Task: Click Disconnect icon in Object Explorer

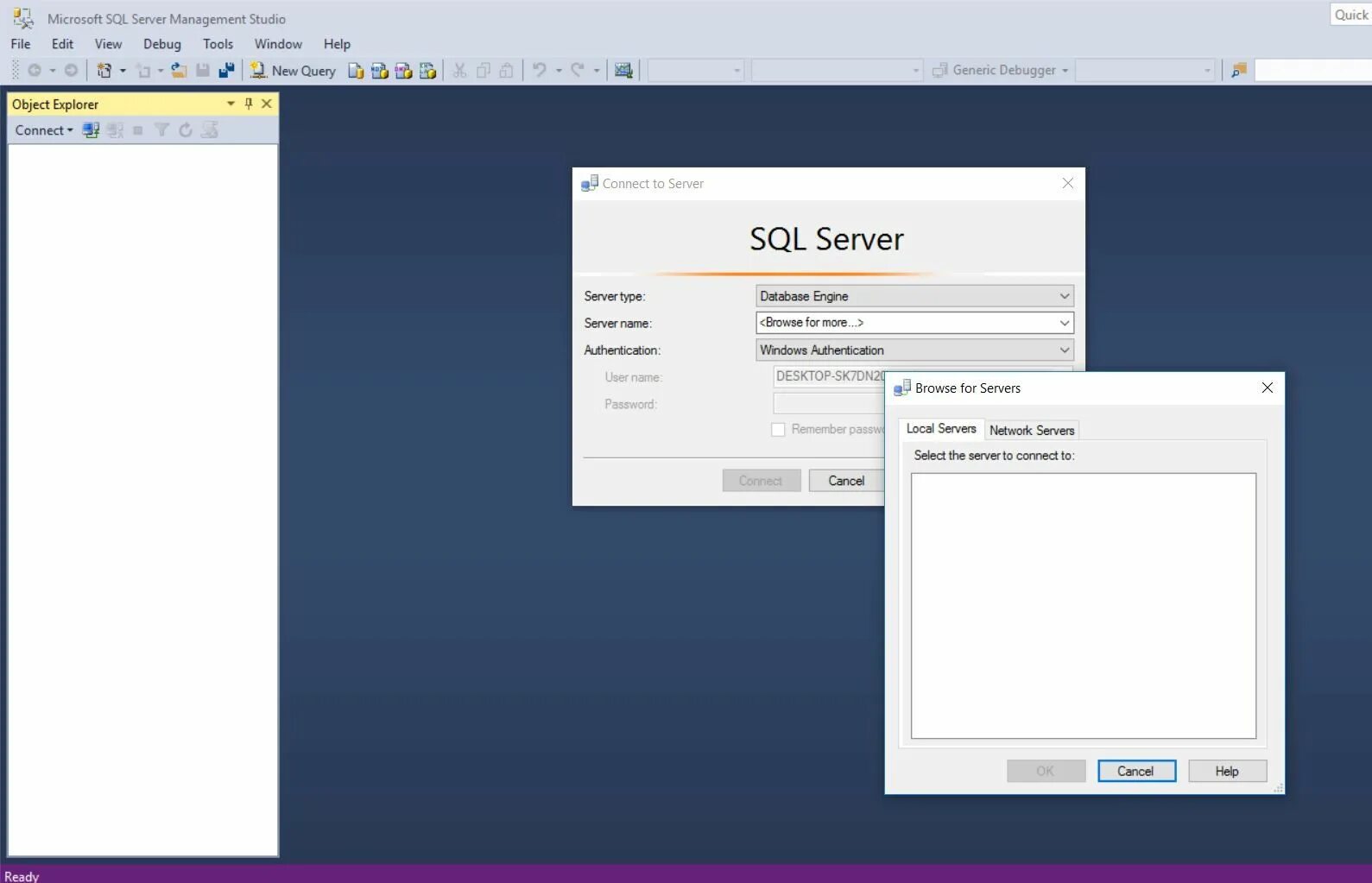Action: 115,130
